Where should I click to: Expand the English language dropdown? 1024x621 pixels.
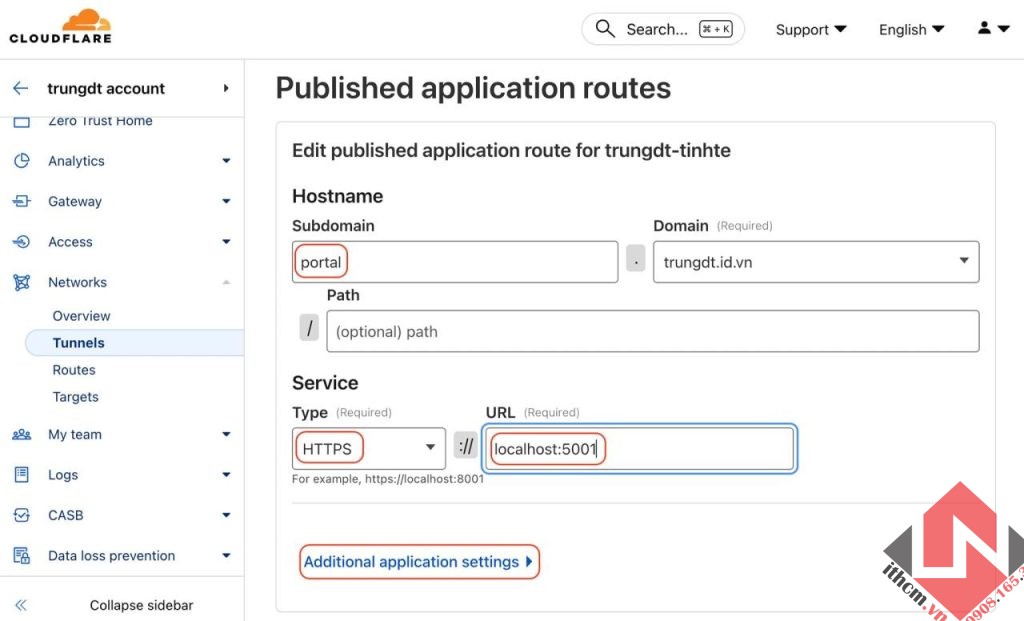click(x=910, y=29)
